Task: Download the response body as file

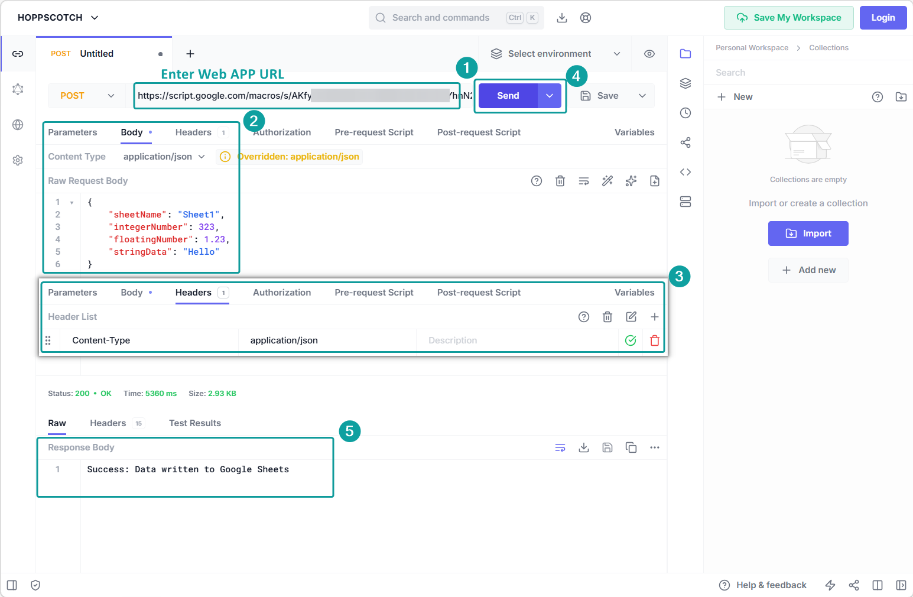Action: tap(584, 448)
